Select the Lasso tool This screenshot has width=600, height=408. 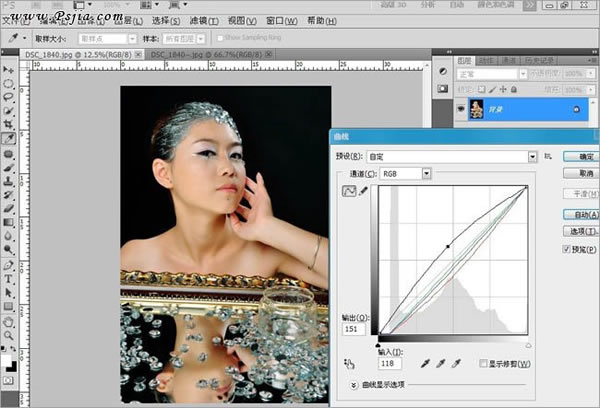pyautogui.click(x=8, y=97)
